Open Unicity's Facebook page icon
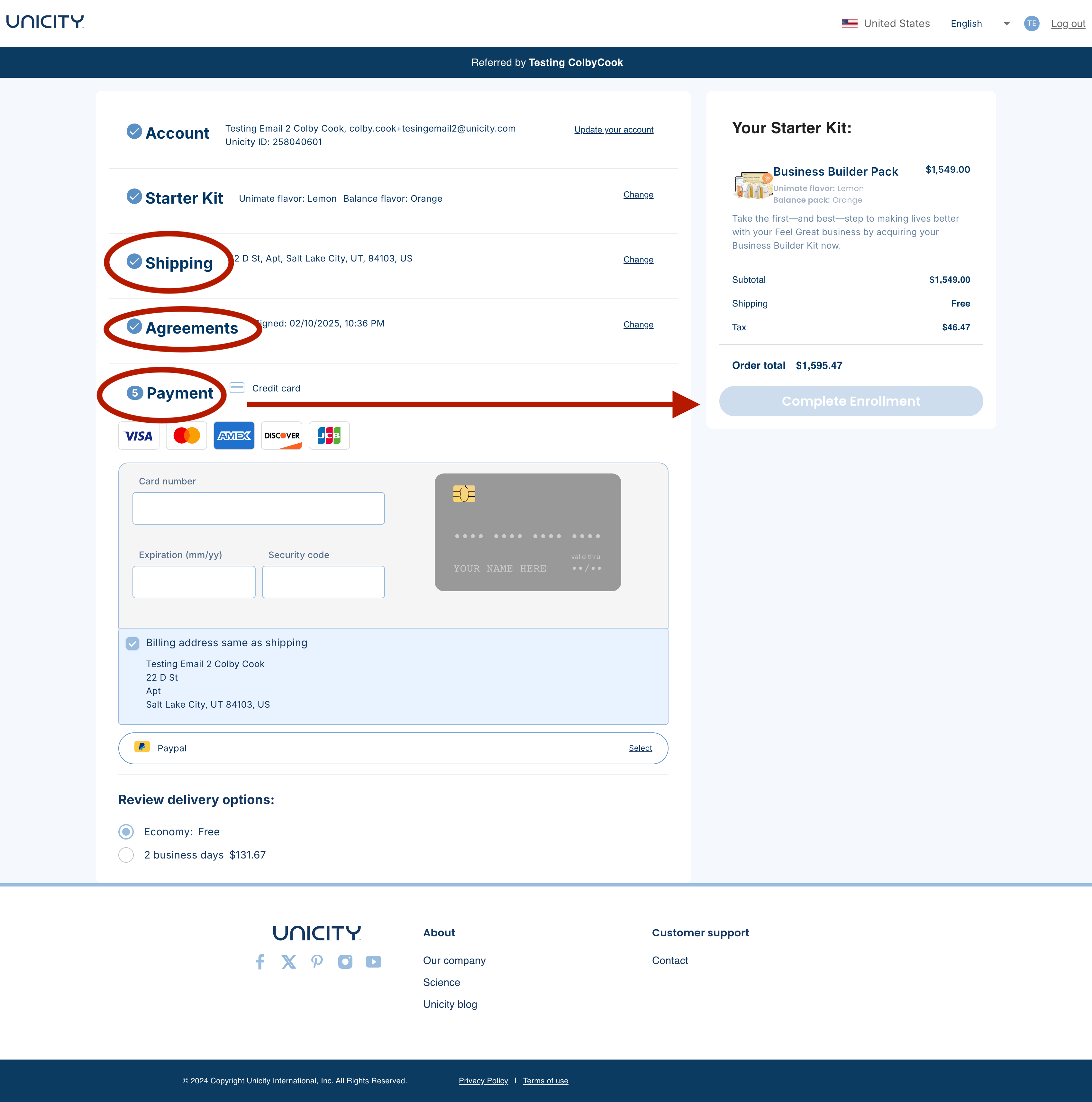 (x=260, y=962)
